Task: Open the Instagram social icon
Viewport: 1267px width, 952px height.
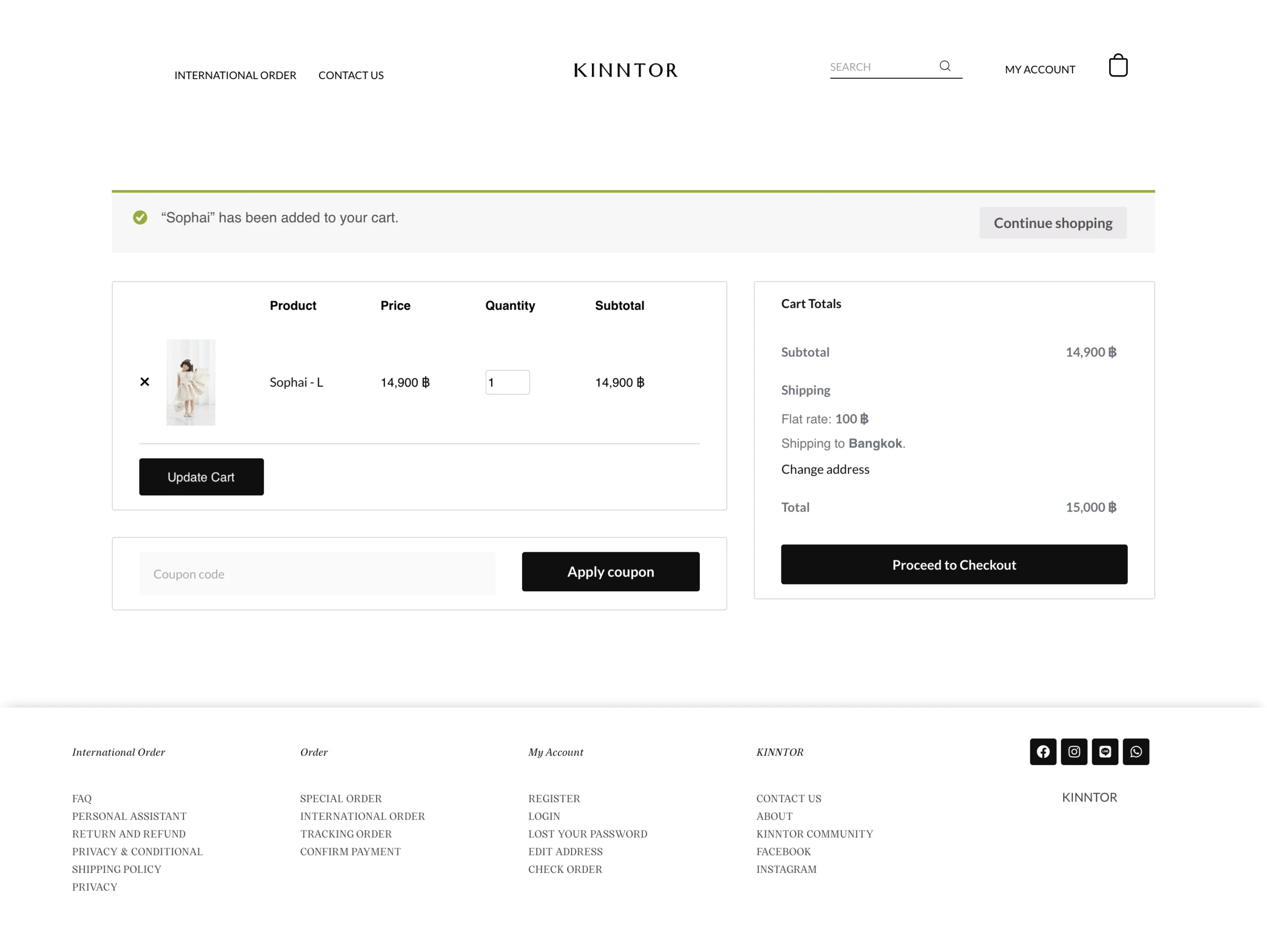Action: (x=1073, y=752)
